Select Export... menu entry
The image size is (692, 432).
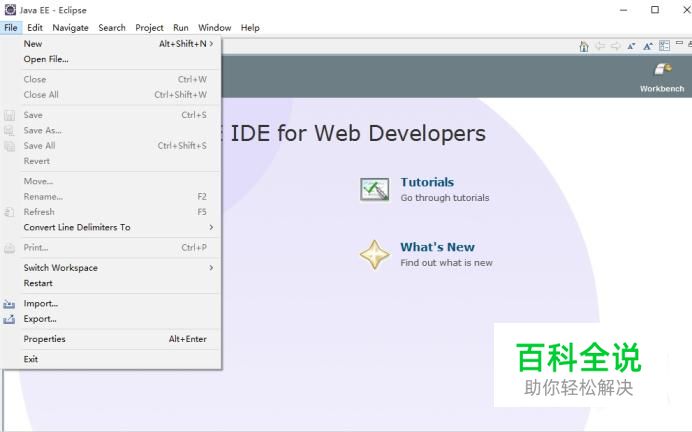pos(110,319)
